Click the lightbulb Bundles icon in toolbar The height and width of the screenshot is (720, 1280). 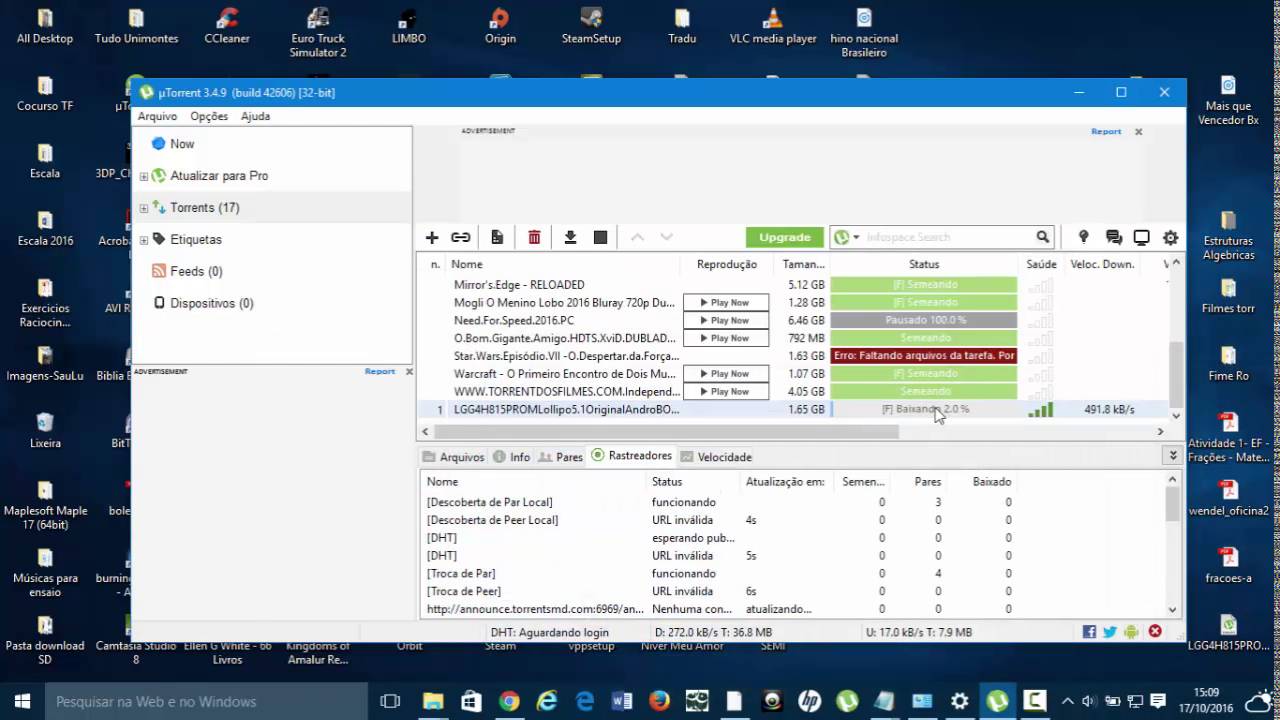point(1083,237)
